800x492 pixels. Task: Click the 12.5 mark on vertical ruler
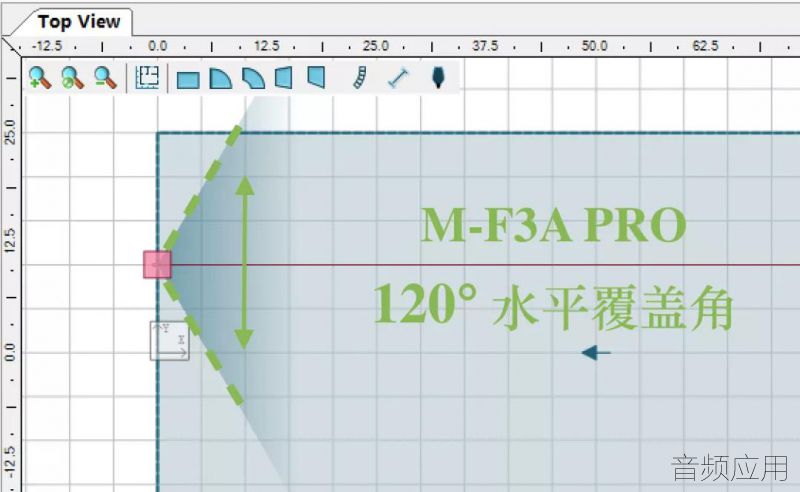tap(10, 240)
